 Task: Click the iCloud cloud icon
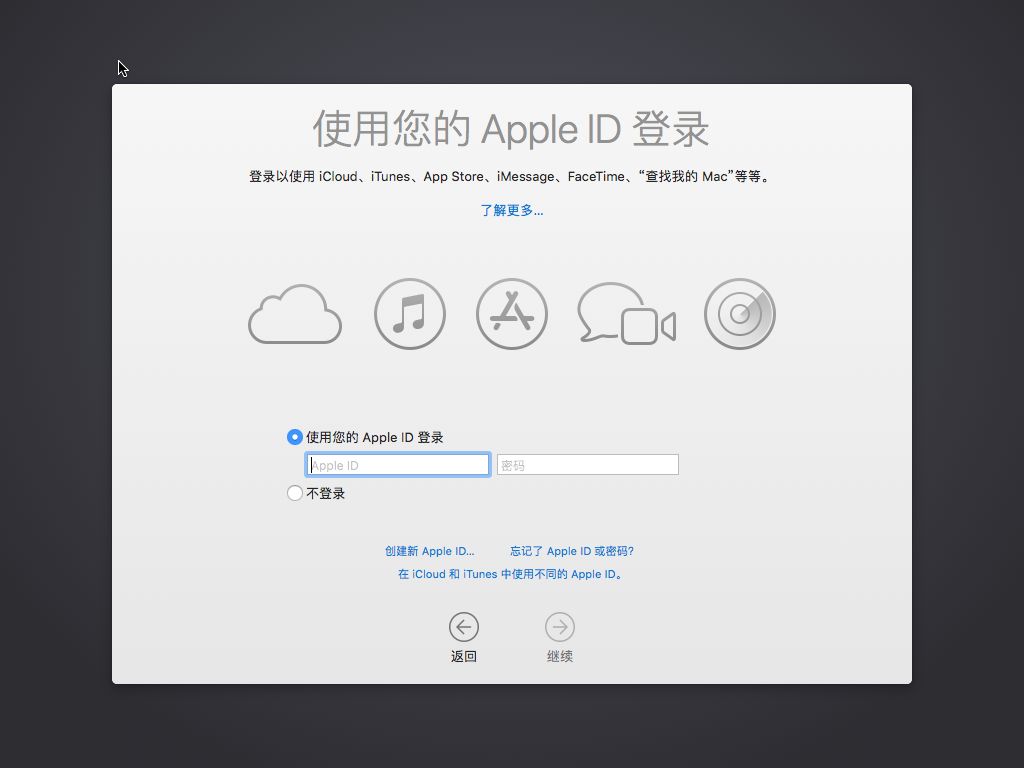pos(294,313)
